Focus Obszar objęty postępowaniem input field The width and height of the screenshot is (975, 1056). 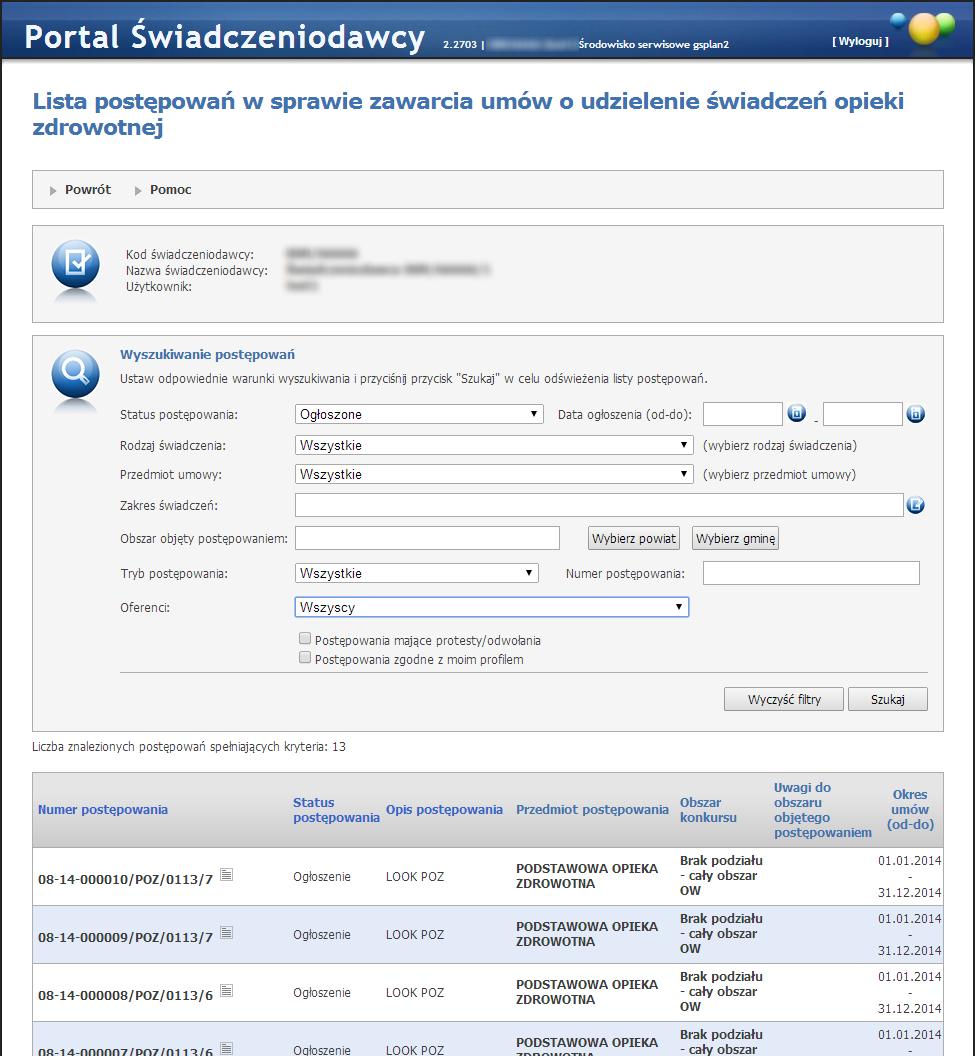coord(428,538)
